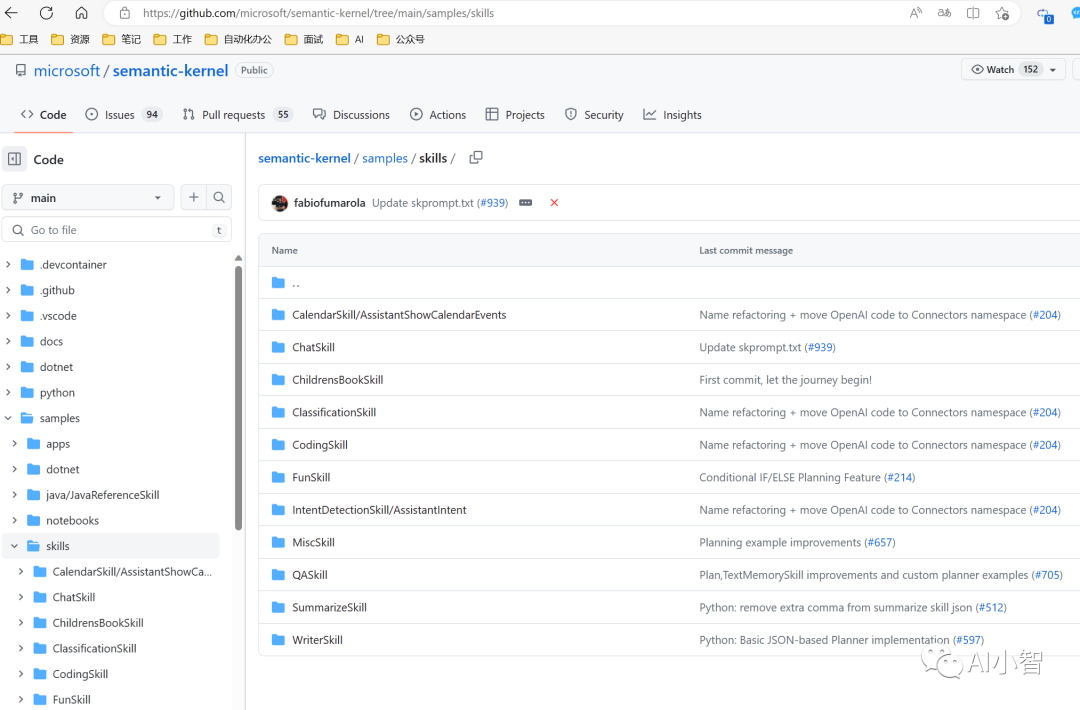This screenshot has height=710, width=1080.
Task: Focus the Go to file search field
Action: pyautogui.click(x=117, y=230)
